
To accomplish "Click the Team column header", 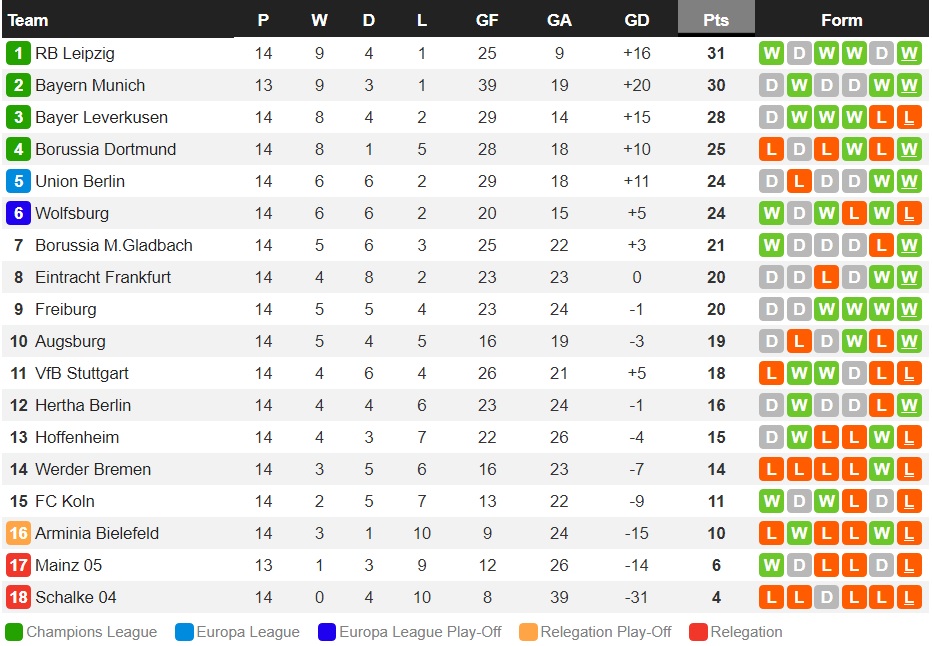I will (x=27, y=20).
